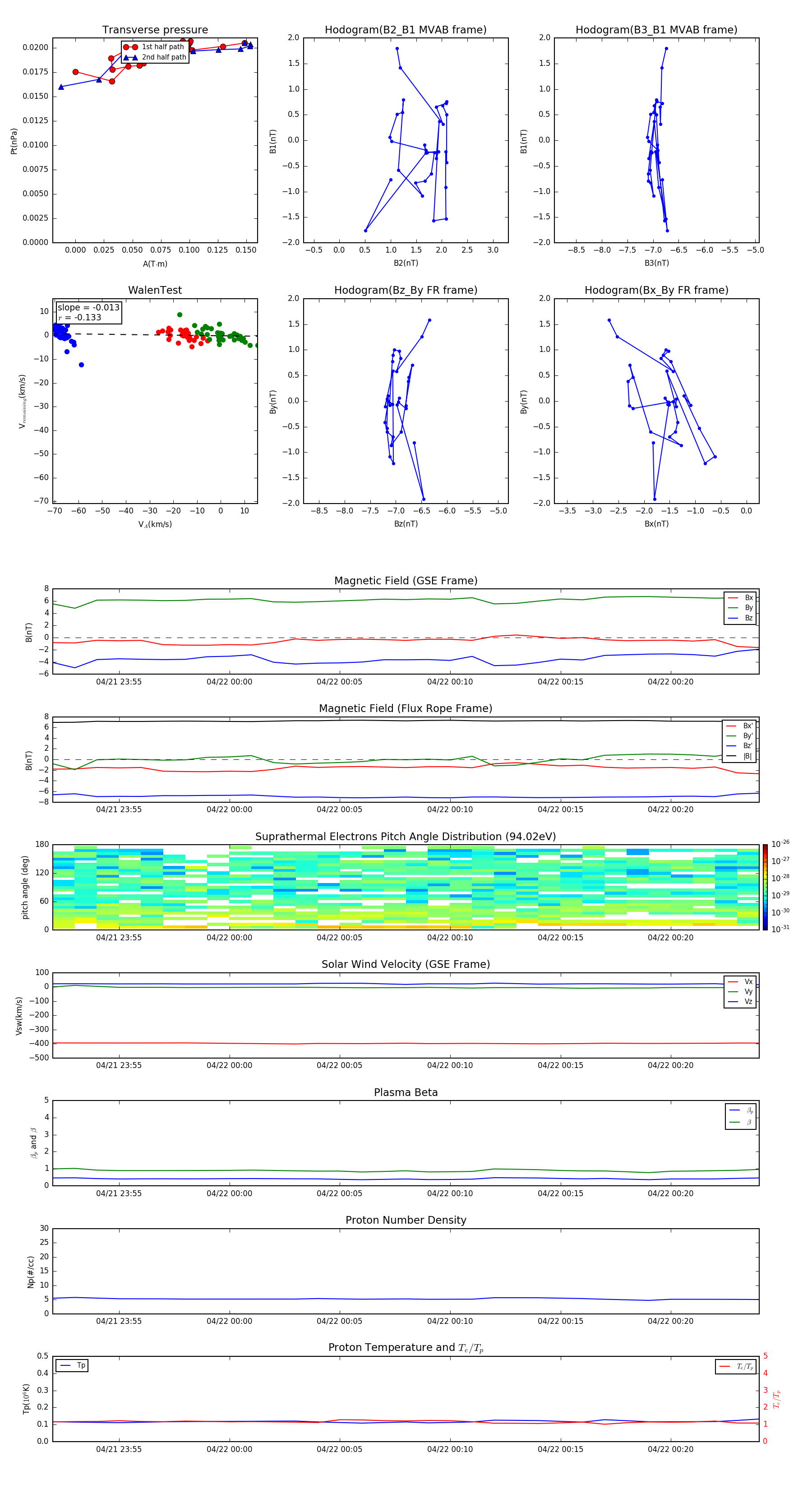Select the 10^-26 colorbar tick label
The height and width of the screenshot is (1489, 812).
pyautogui.click(x=780, y=844)
